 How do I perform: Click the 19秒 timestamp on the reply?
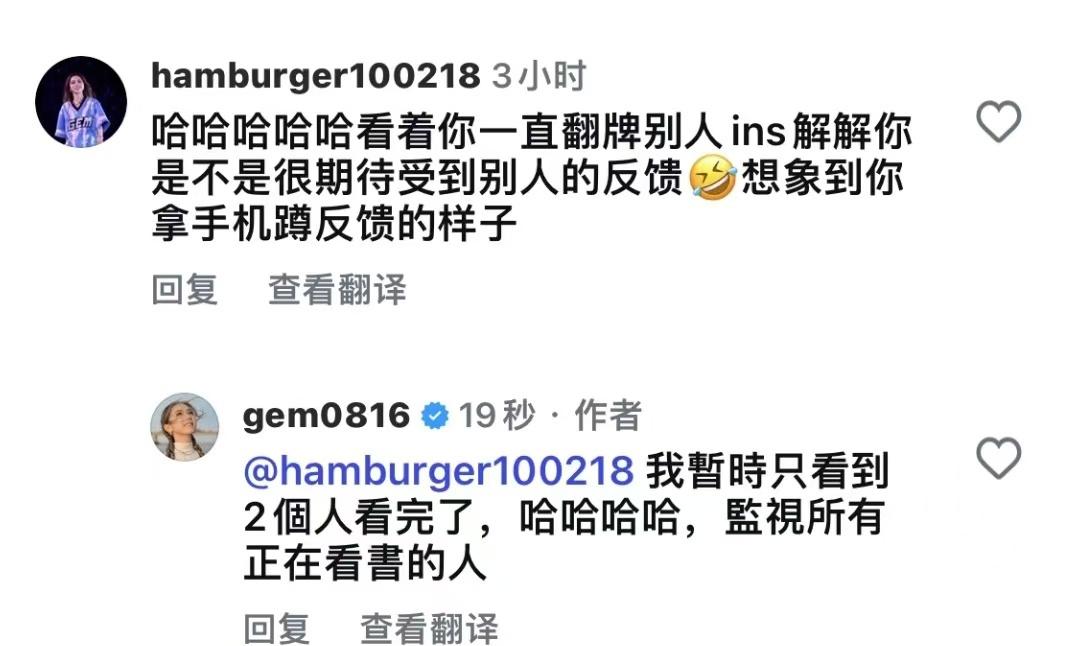click(497, 416)
